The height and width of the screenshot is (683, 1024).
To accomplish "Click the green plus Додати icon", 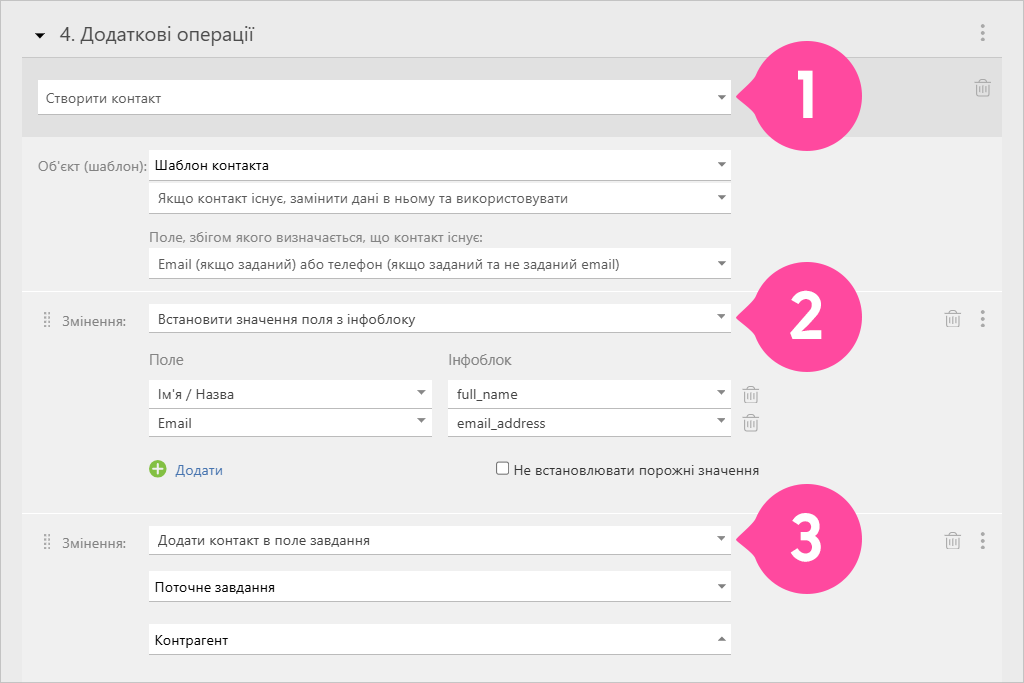I will 158,469.
